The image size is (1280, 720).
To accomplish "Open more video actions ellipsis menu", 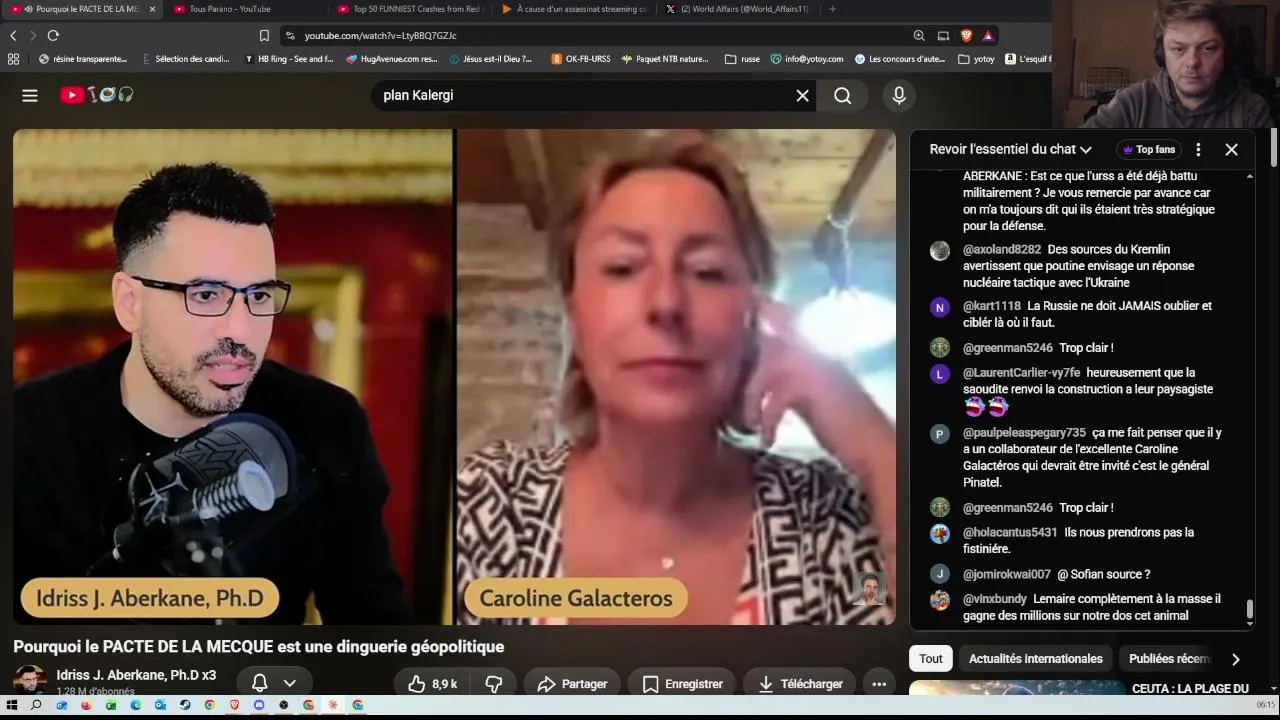I will (879, 684).
